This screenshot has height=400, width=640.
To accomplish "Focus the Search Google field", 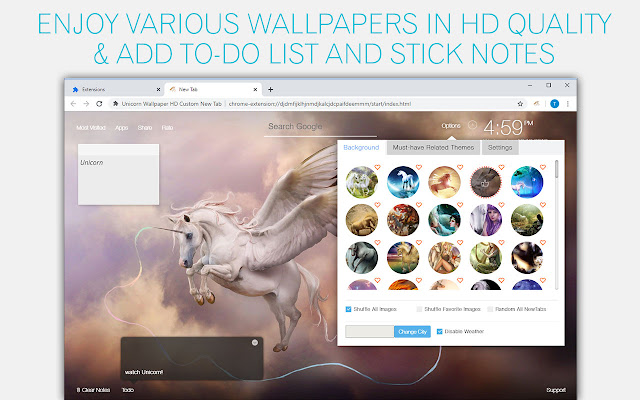I will pos(320,127).
